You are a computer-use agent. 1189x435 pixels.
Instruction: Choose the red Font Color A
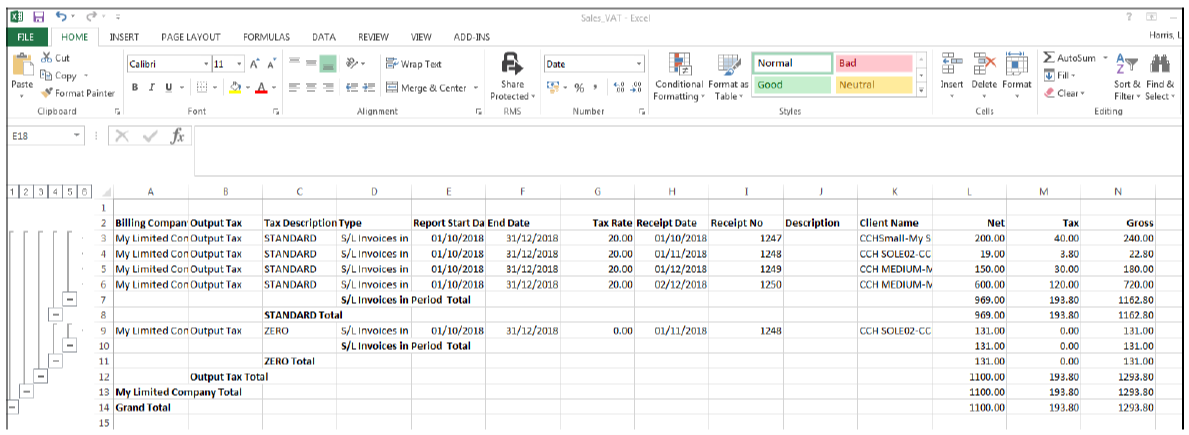pos(261,88)
